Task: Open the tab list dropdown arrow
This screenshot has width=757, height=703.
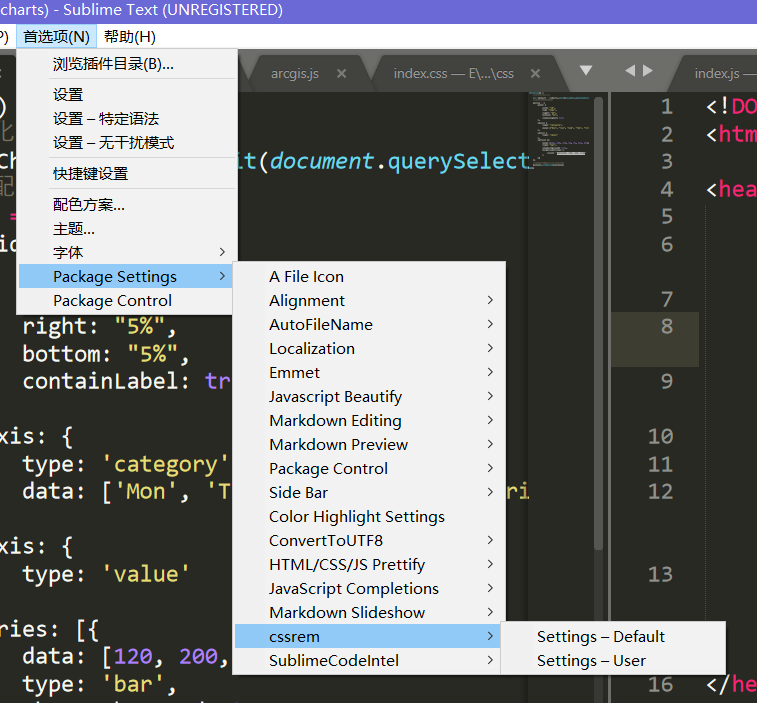Action: pos(586,71)
